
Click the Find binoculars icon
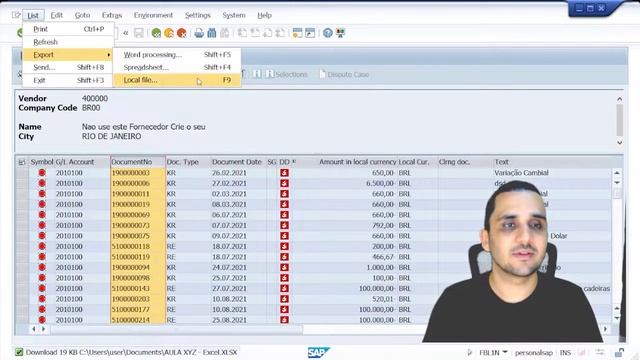(x=211, y=33)
